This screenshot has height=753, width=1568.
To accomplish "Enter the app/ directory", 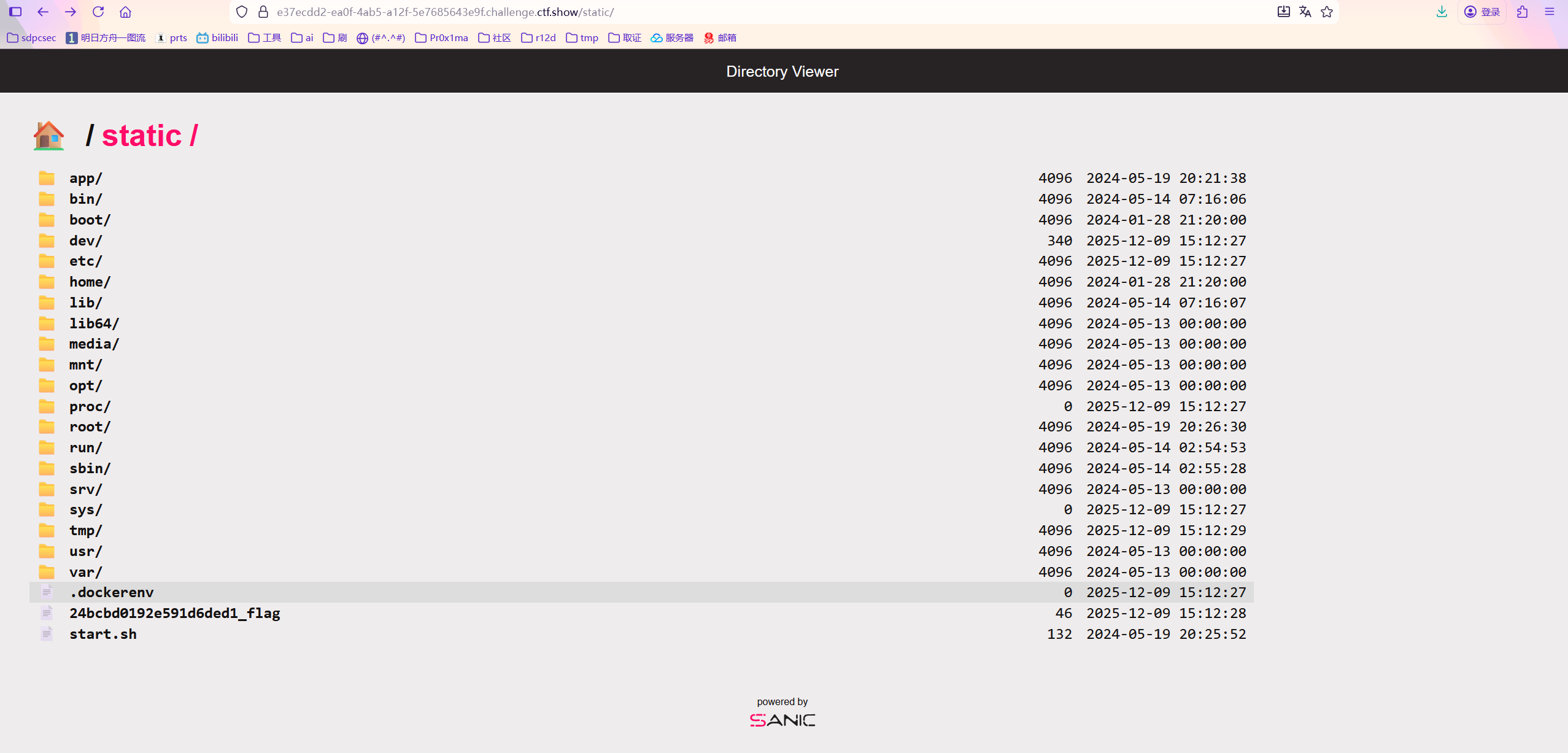I will 85,178.
